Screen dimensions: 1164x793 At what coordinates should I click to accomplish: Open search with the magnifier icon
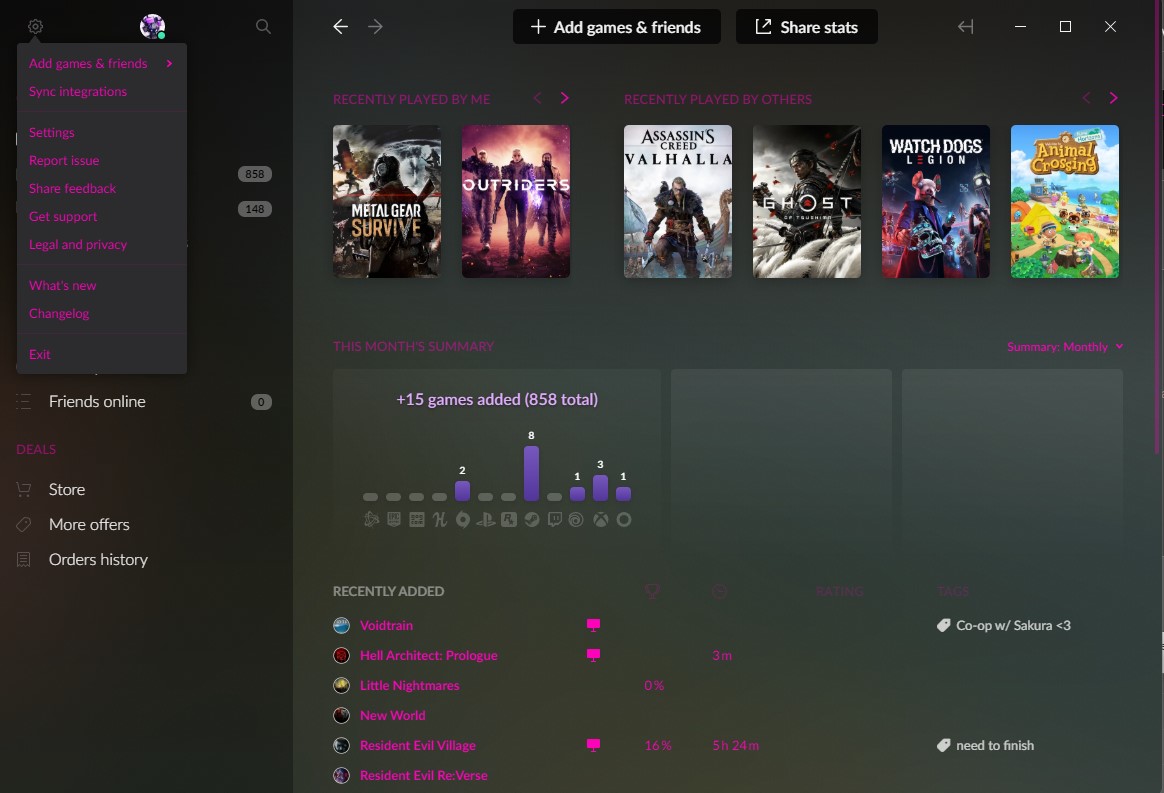tap(263, 27)
